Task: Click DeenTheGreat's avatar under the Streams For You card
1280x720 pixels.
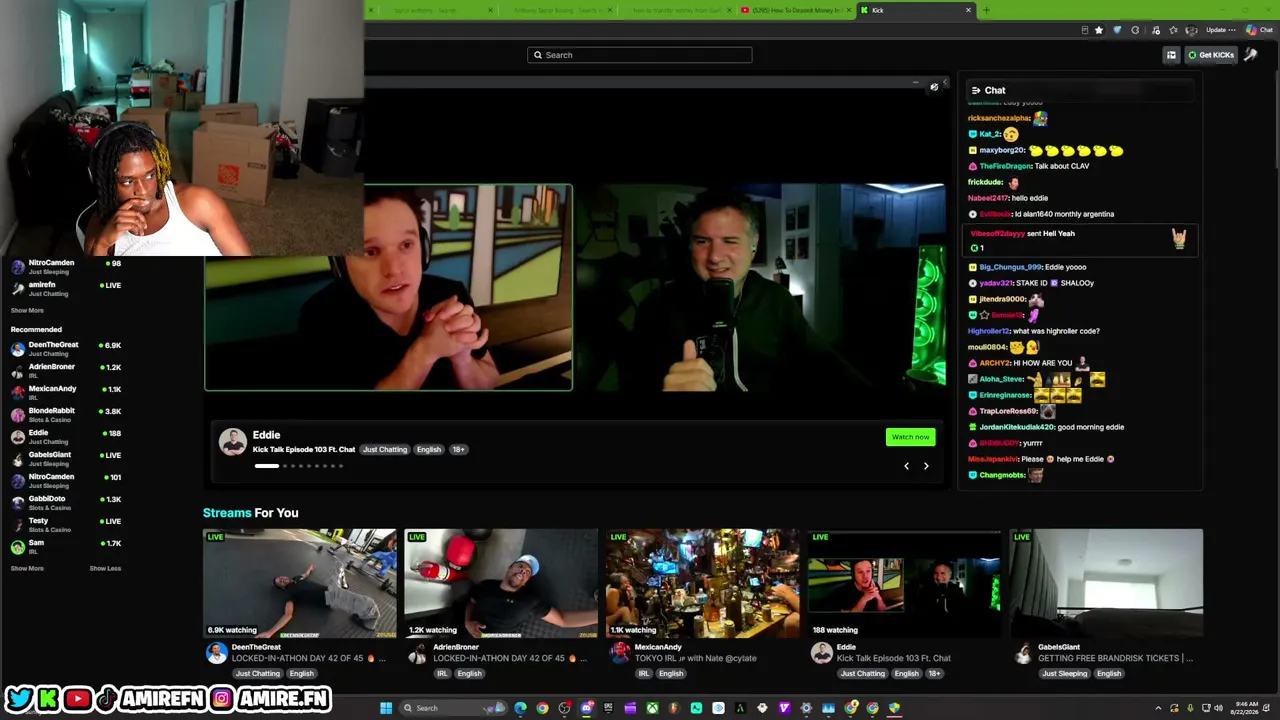Action: click(x=216, y=653)
